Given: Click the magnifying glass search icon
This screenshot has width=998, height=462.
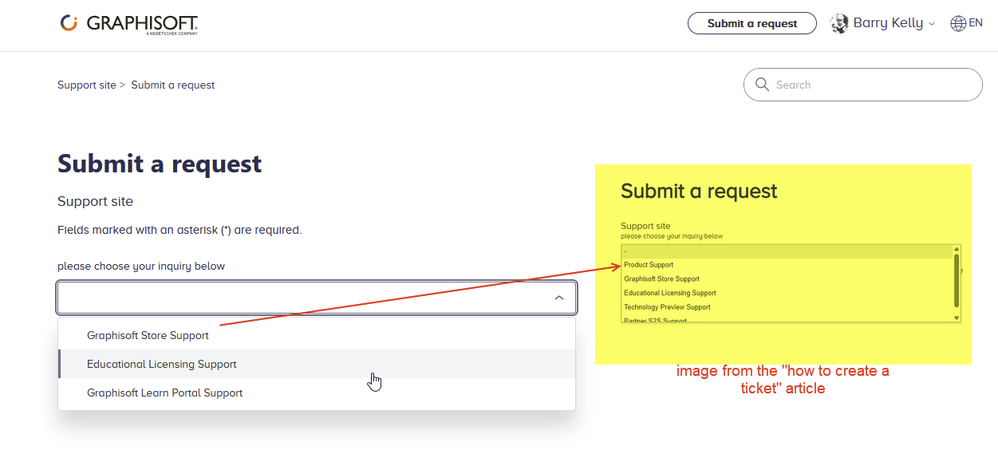Looking at the screenshot, I should coord(761,85).
